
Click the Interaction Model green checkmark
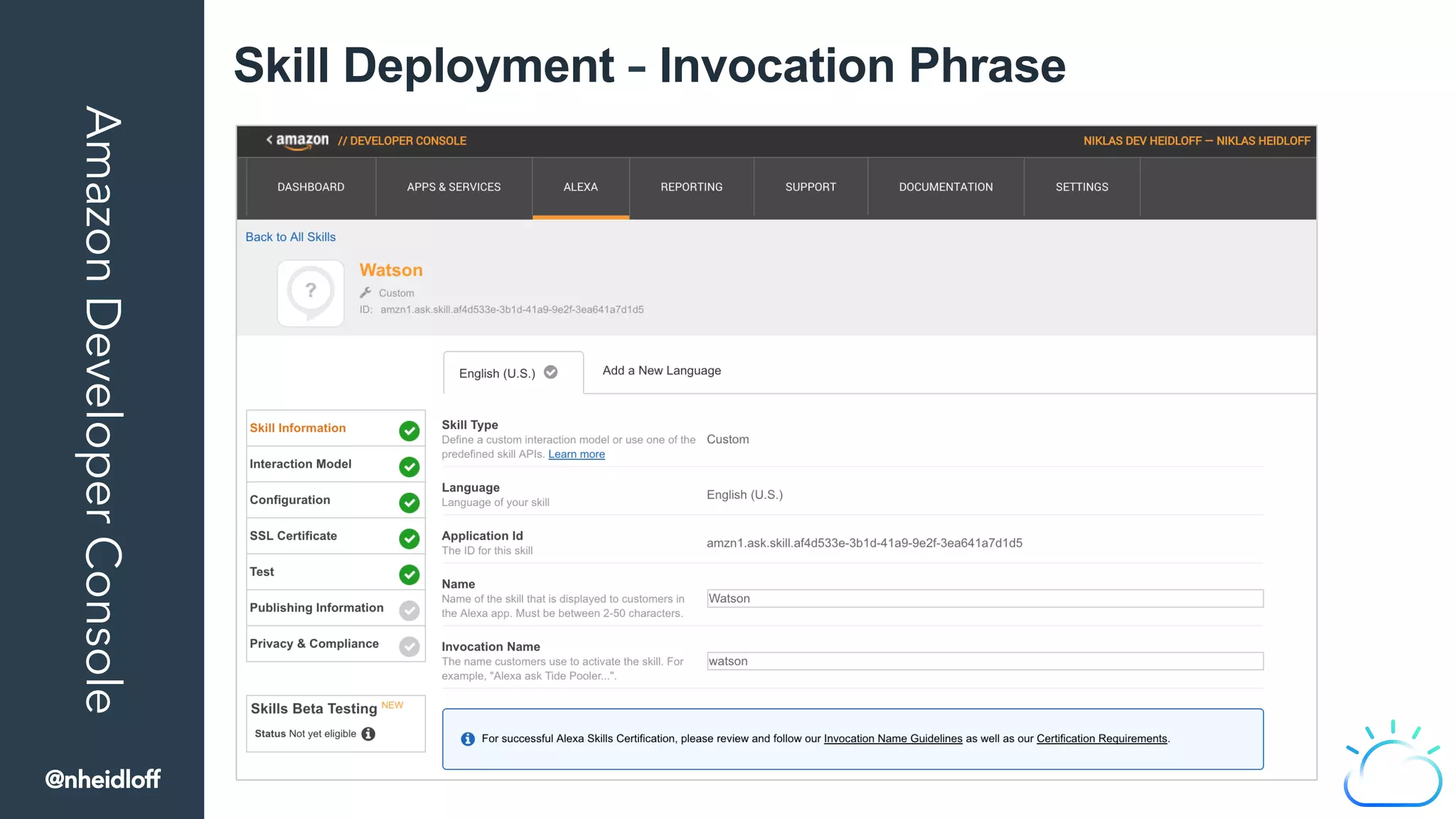(x=409, y=467)
